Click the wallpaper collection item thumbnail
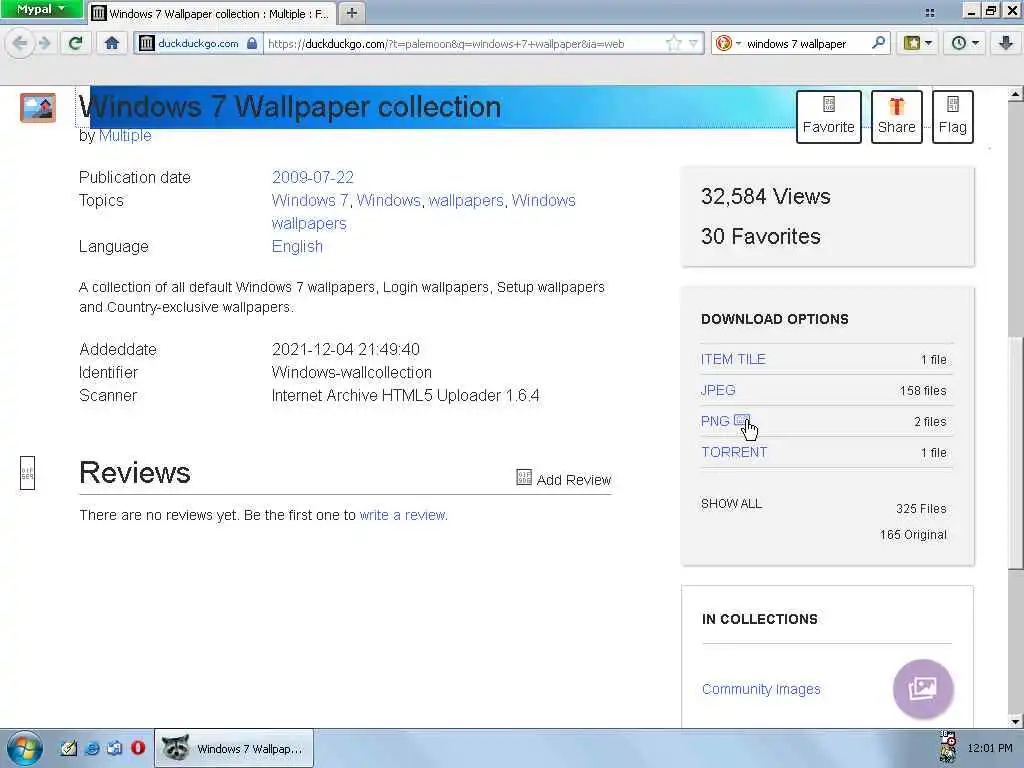Screen dimensions: 1024x768 click(38, 108)
